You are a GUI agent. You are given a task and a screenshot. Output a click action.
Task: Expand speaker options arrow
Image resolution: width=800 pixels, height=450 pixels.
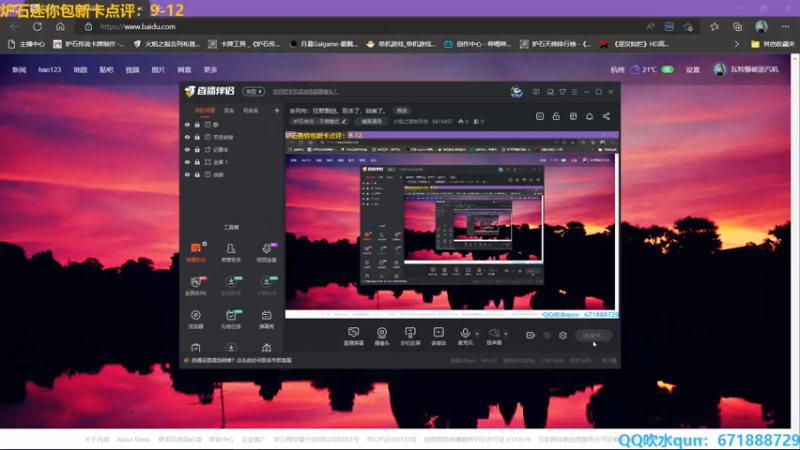(506, 334)
